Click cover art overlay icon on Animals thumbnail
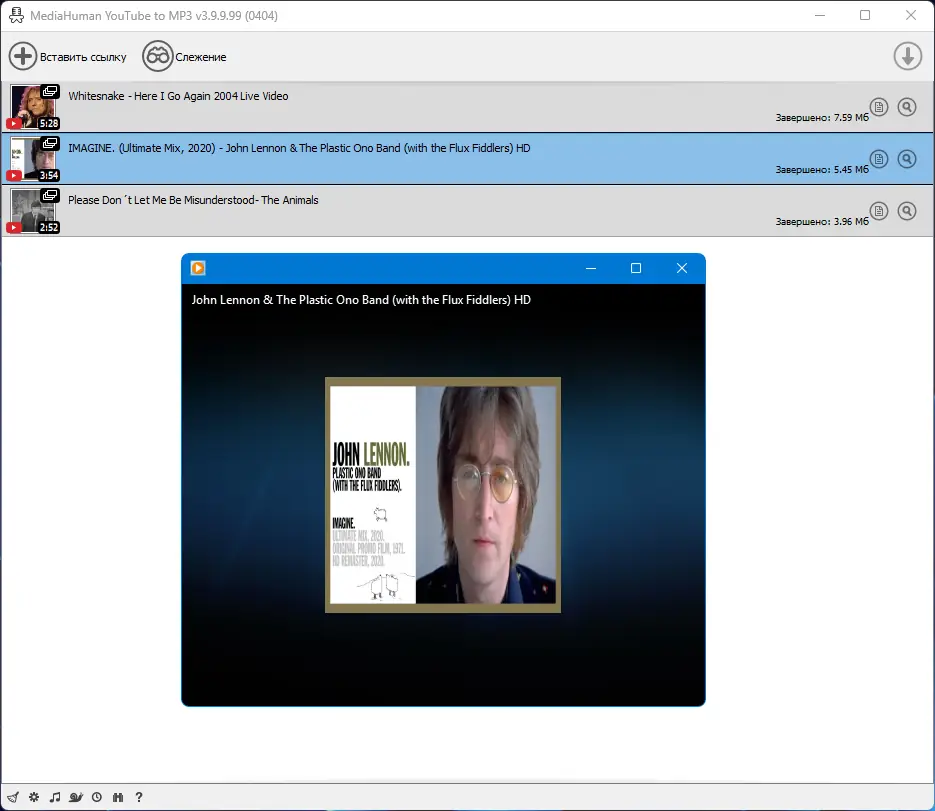 (50, 195)
